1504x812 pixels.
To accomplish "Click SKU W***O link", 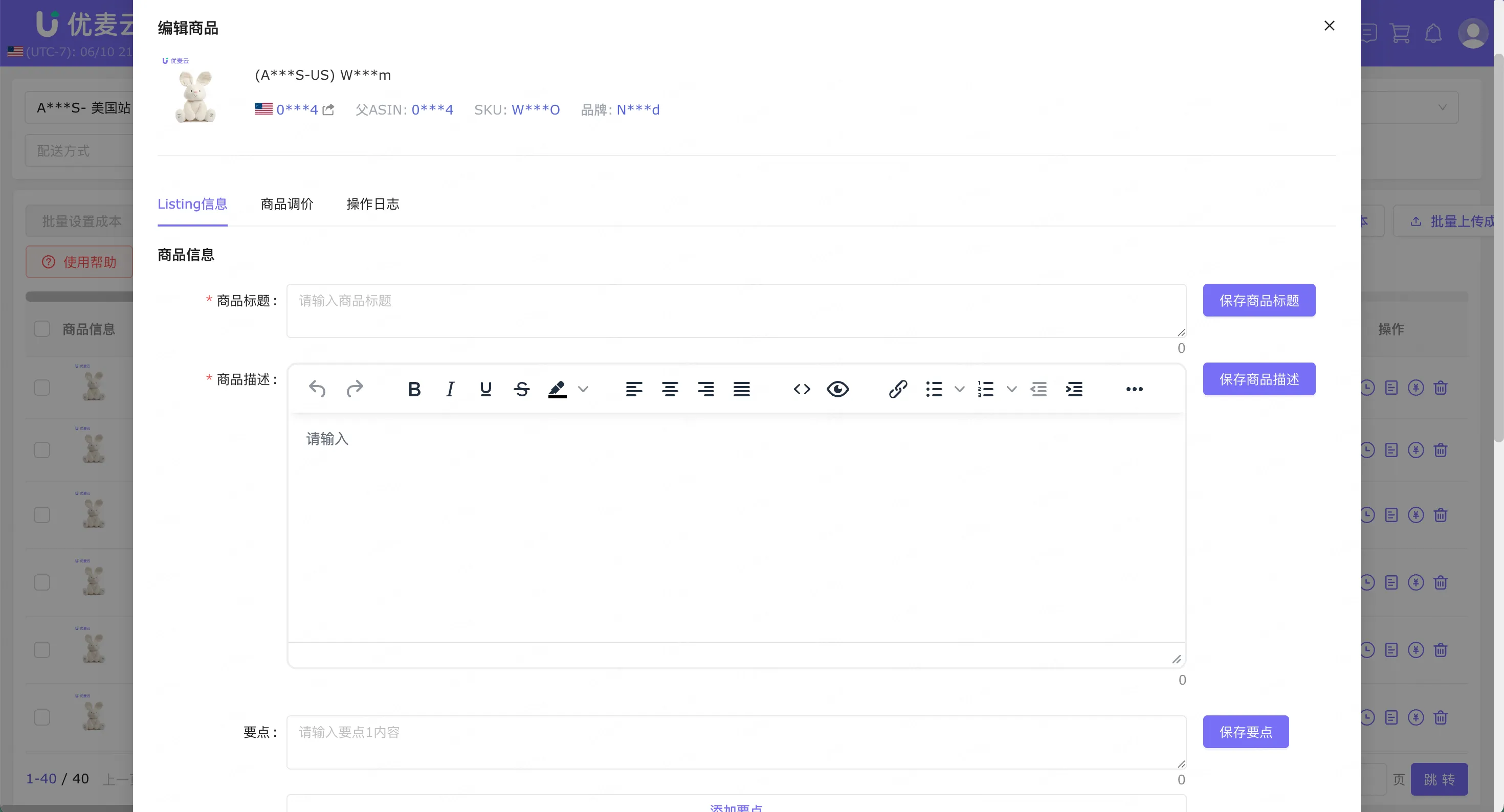I will point(536,110).
